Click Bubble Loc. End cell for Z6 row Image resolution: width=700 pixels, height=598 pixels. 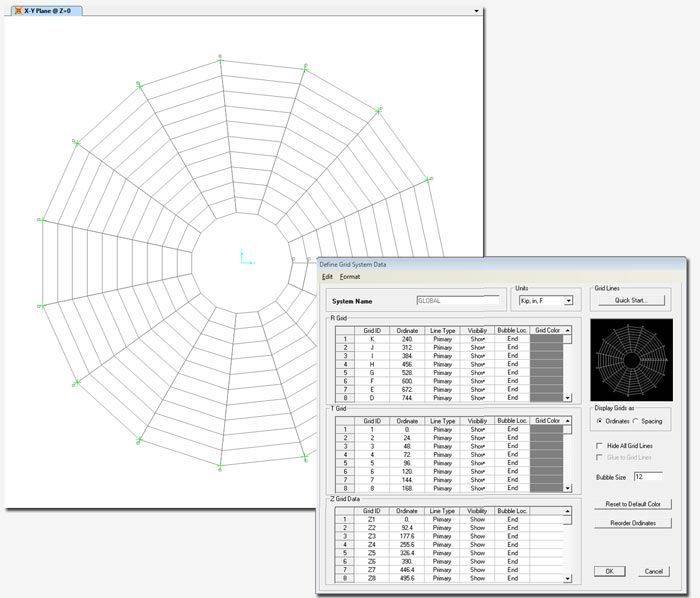click(512, 561)
